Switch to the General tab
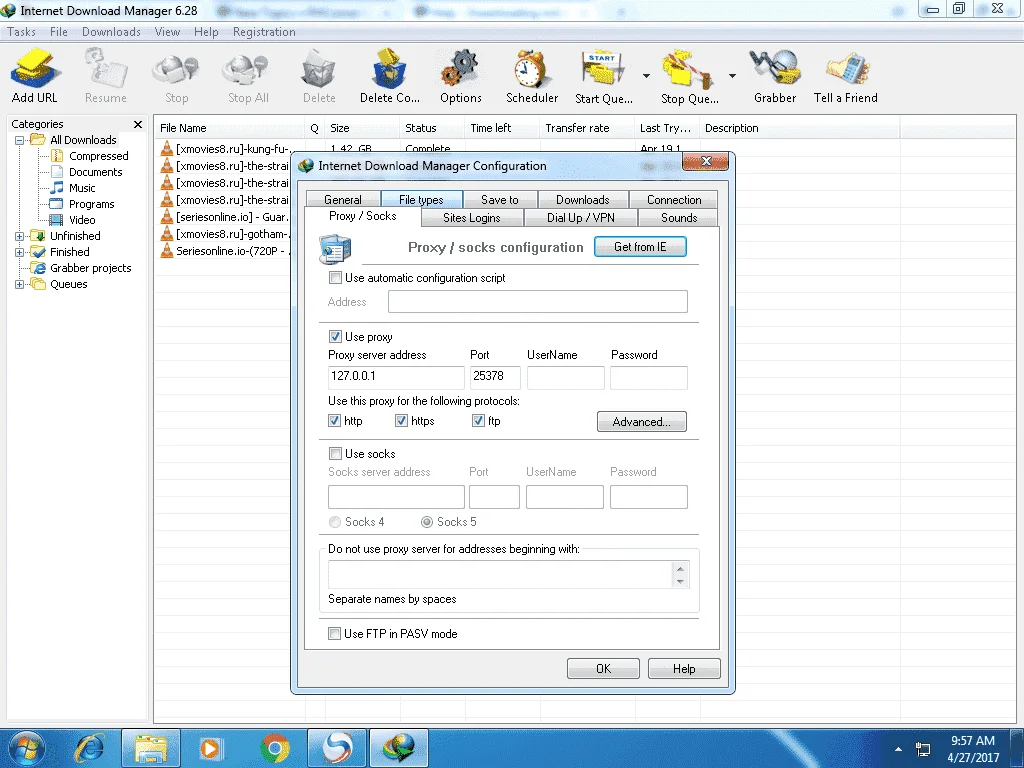1024x768 pixels. [342, 199]
